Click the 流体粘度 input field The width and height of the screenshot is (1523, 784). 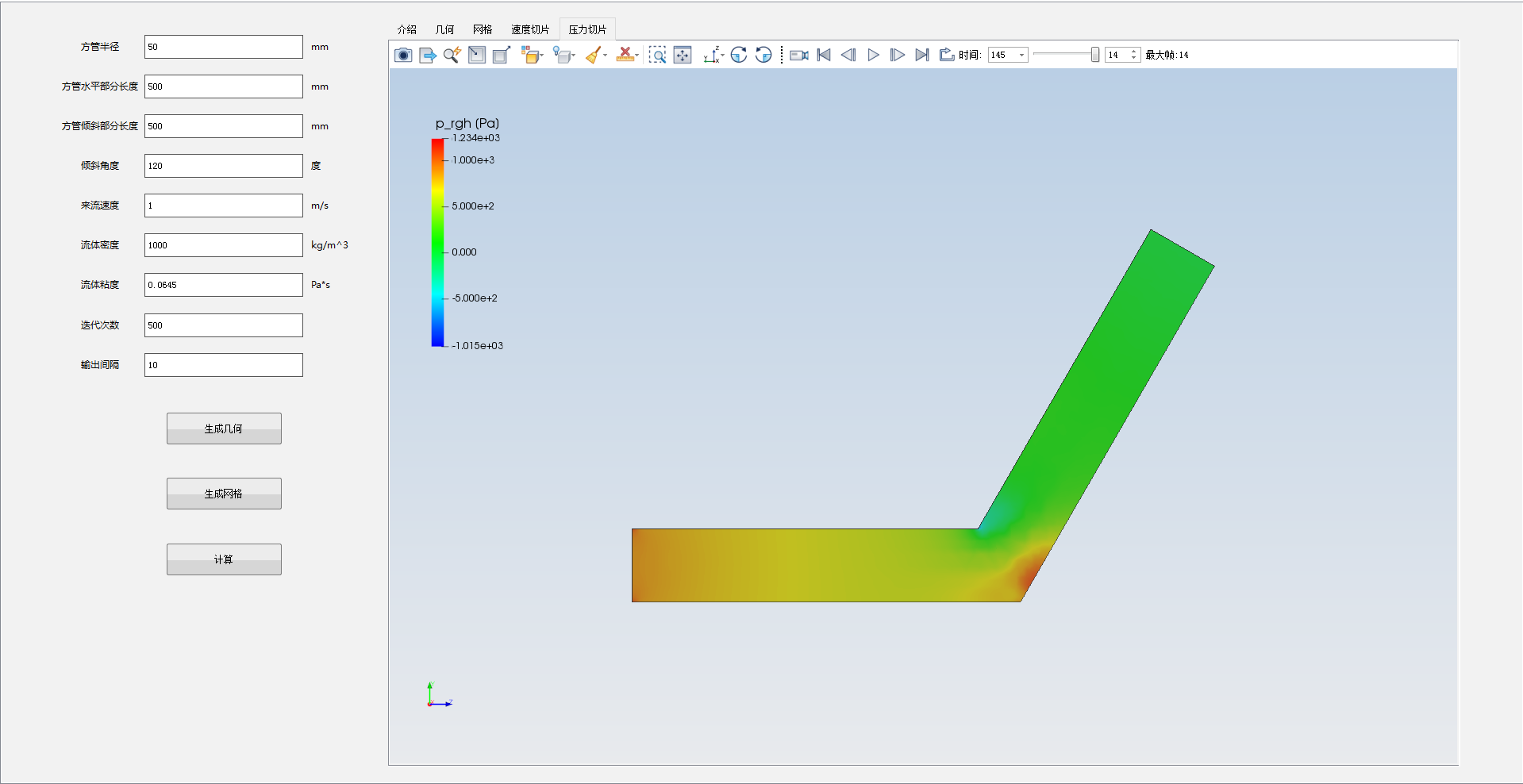224,285
